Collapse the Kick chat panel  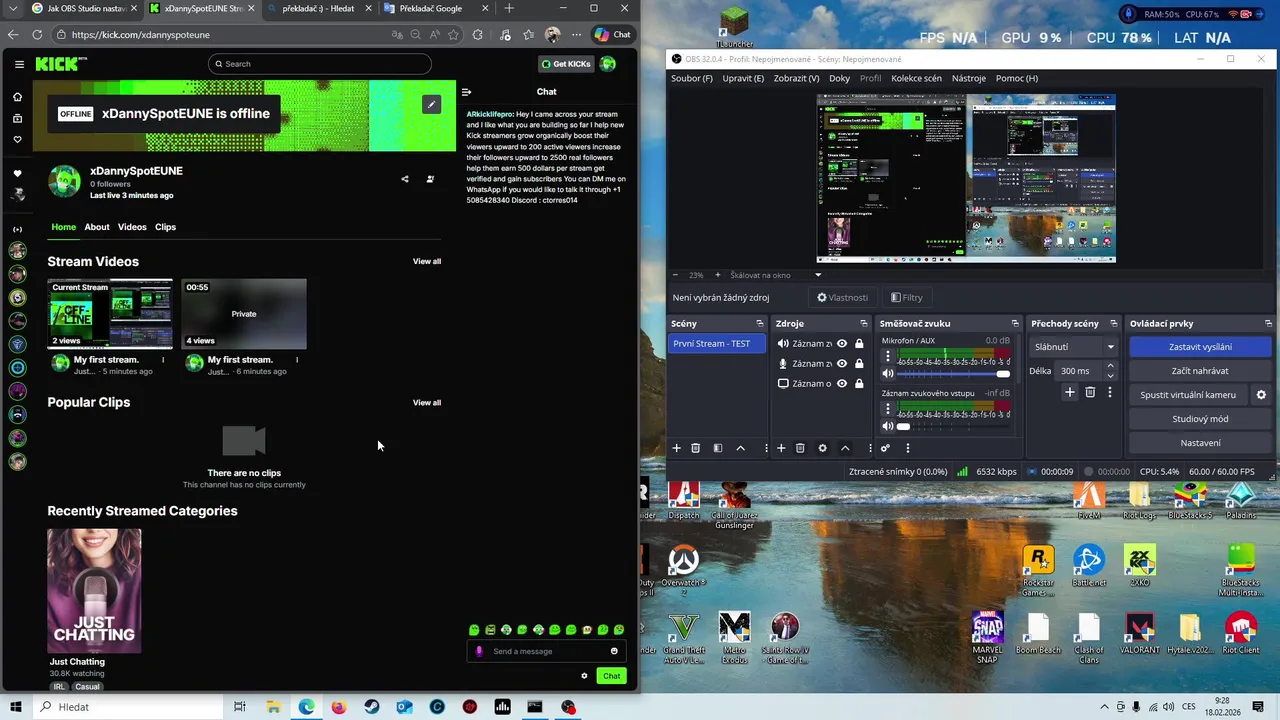pos(466,92)
